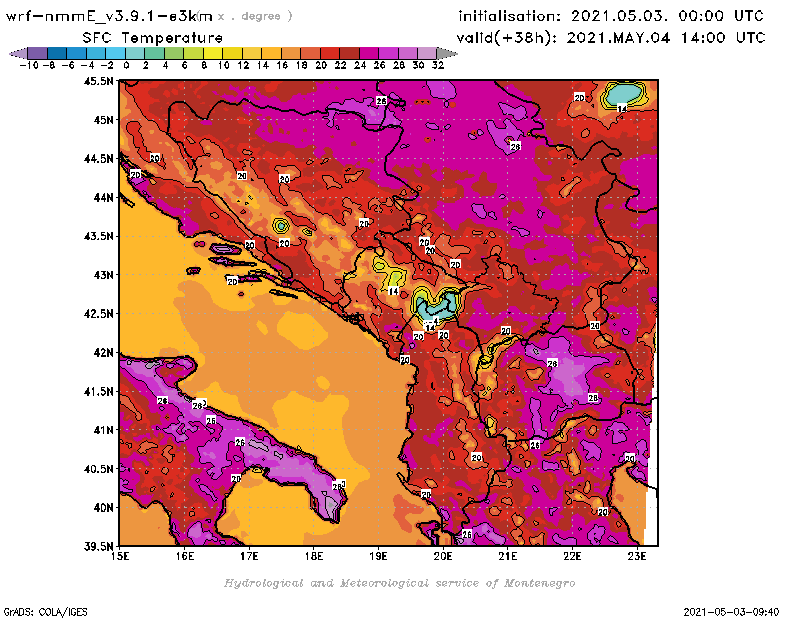The width and height of the screenshot is (800, 618).
Task: Click the '40N' latitude label
Action: pos(103,508)
